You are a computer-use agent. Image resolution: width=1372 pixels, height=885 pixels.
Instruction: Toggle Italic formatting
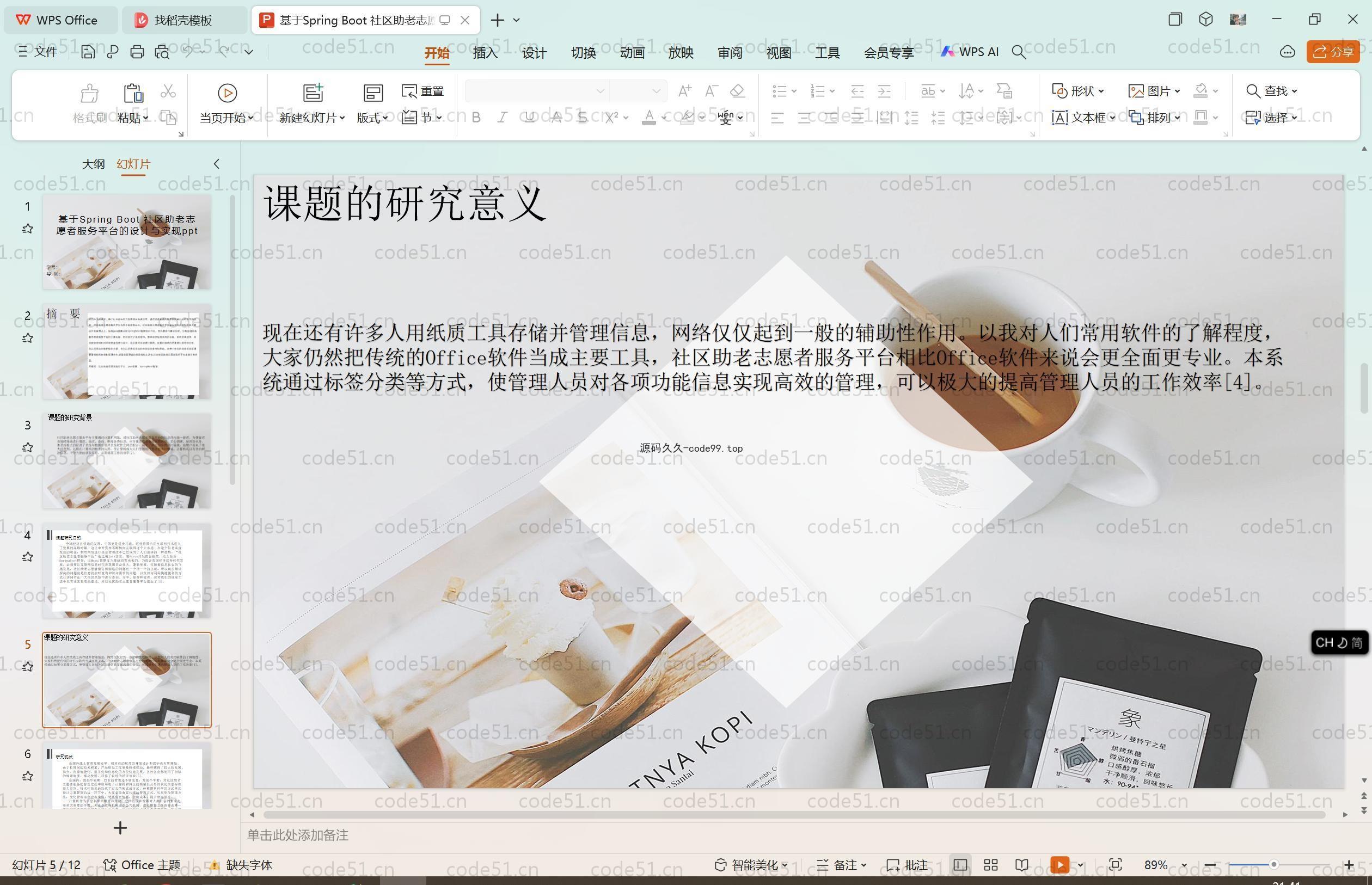(503, 117)
